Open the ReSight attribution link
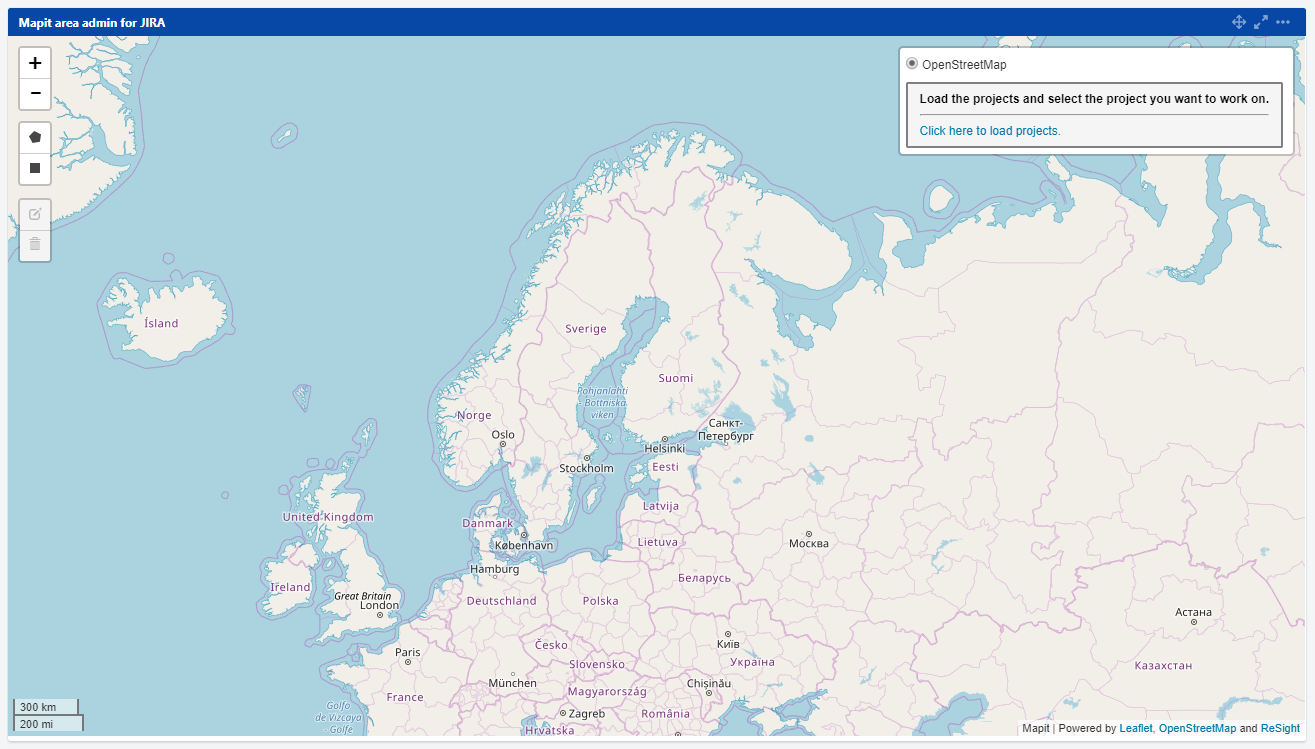 coord(1280,728)
